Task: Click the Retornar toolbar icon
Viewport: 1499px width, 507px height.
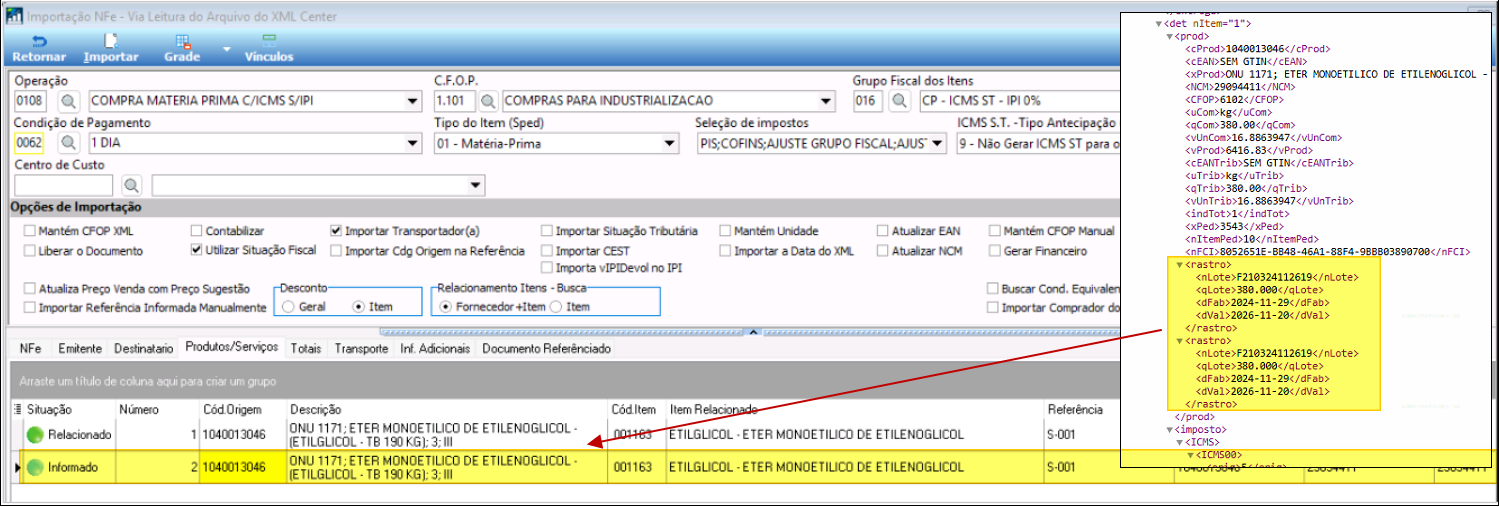Action: [40, 42]
